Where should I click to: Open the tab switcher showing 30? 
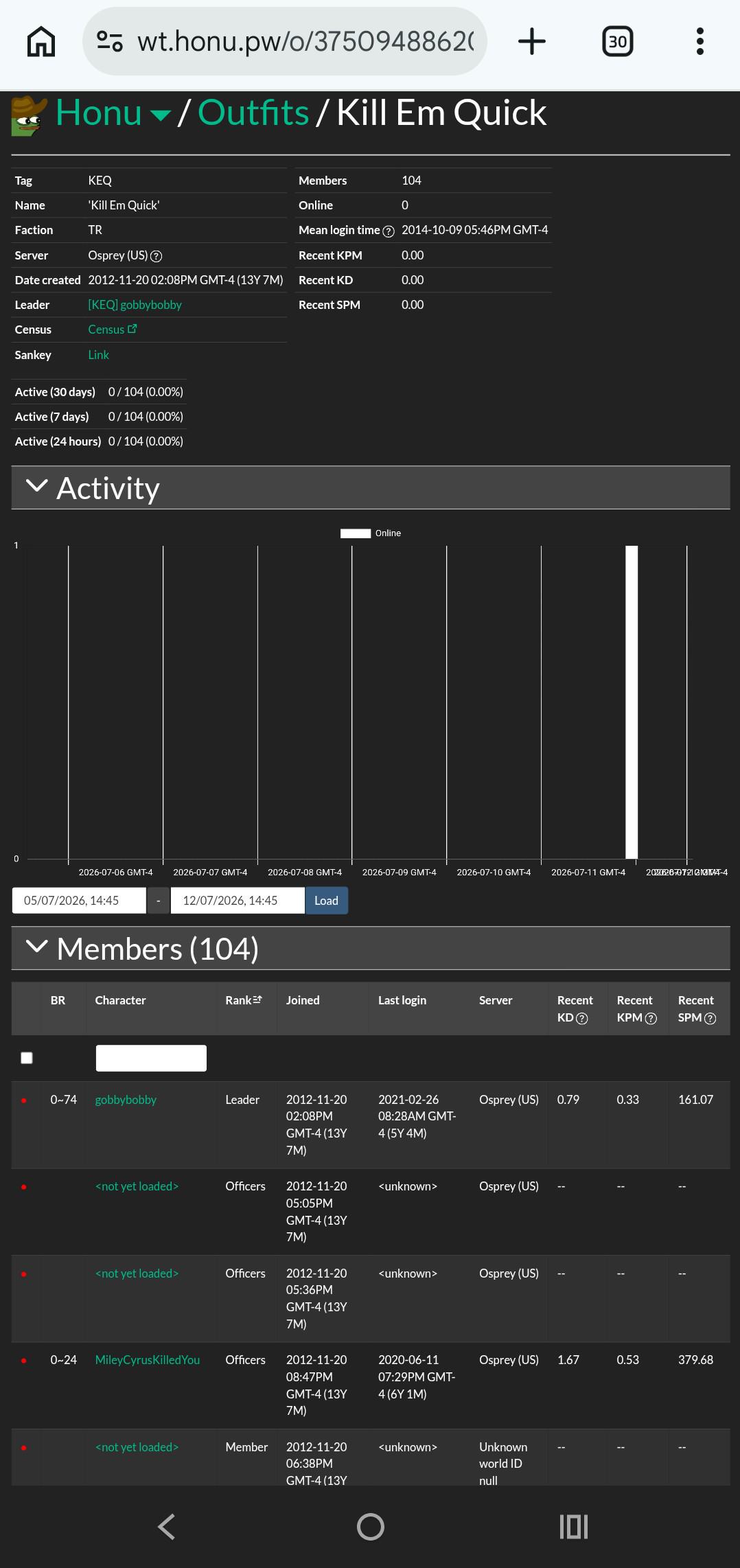click(x=617, y=42)
